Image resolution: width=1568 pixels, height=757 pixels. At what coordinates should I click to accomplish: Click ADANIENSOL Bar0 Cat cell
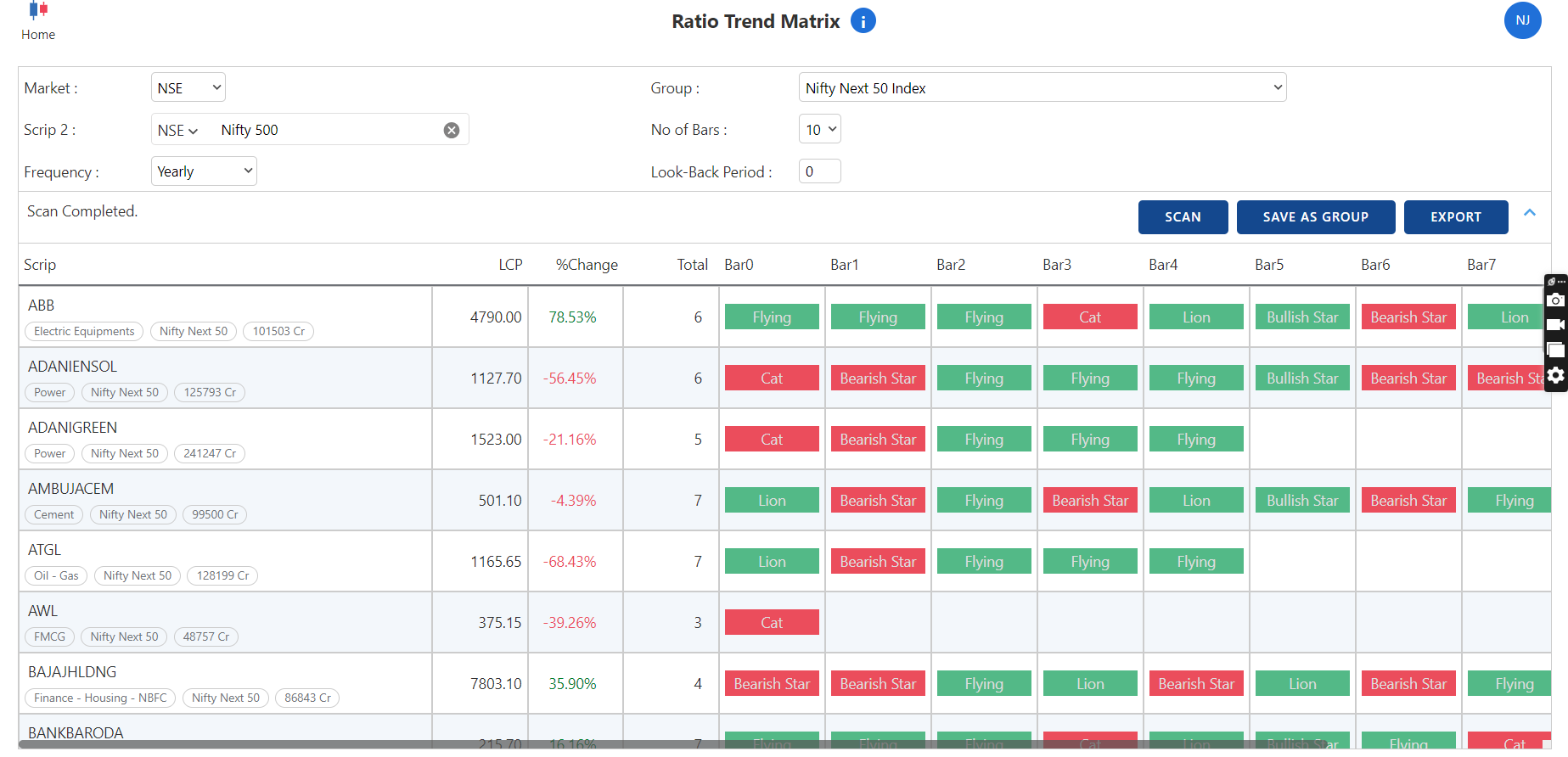(772, 378)
